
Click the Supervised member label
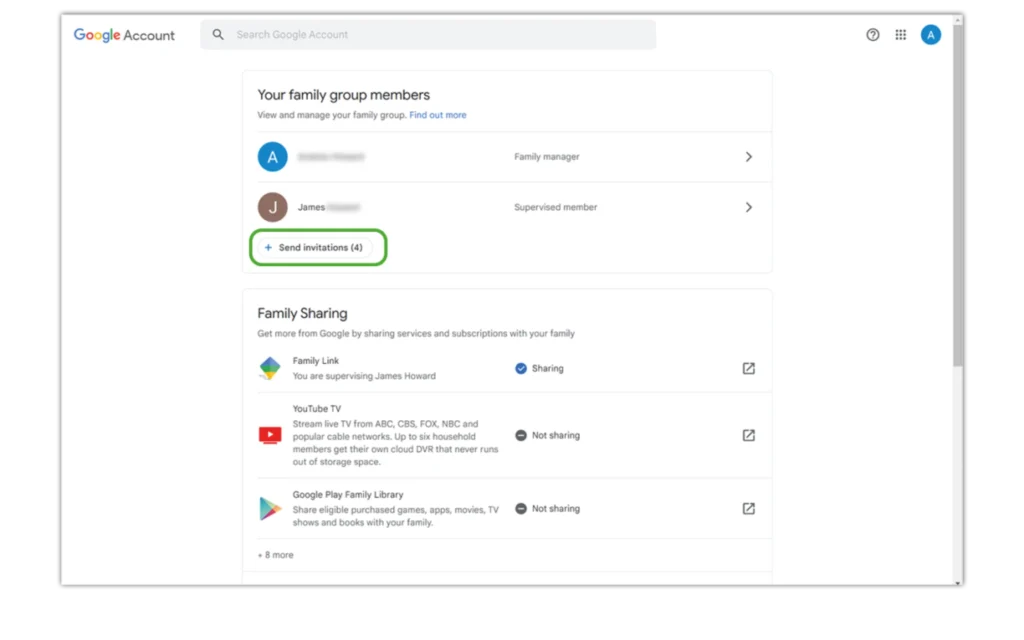(556, 207)
